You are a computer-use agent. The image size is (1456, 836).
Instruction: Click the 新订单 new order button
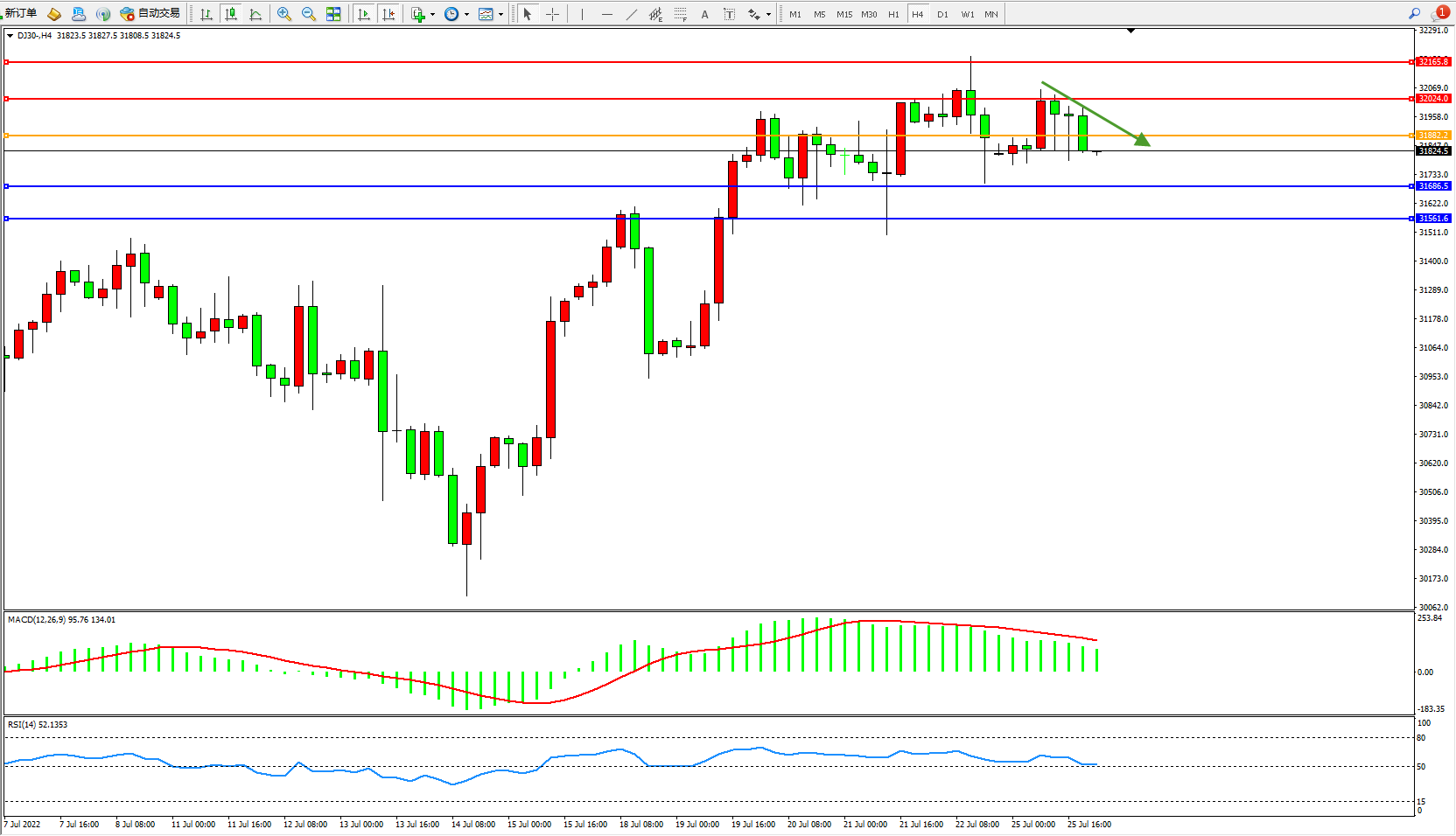click(21, 13)
